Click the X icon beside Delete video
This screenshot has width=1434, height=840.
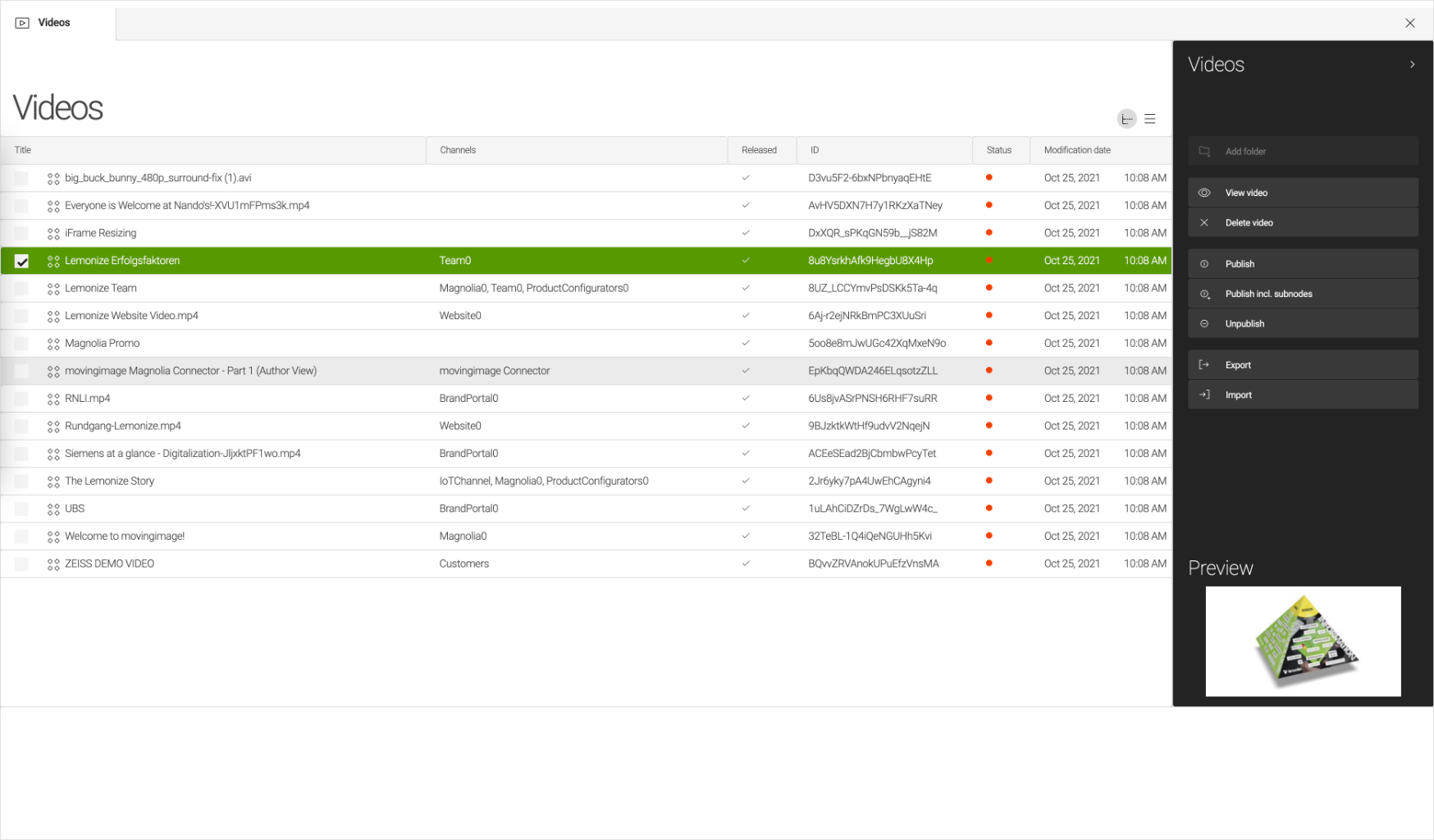1204,222
